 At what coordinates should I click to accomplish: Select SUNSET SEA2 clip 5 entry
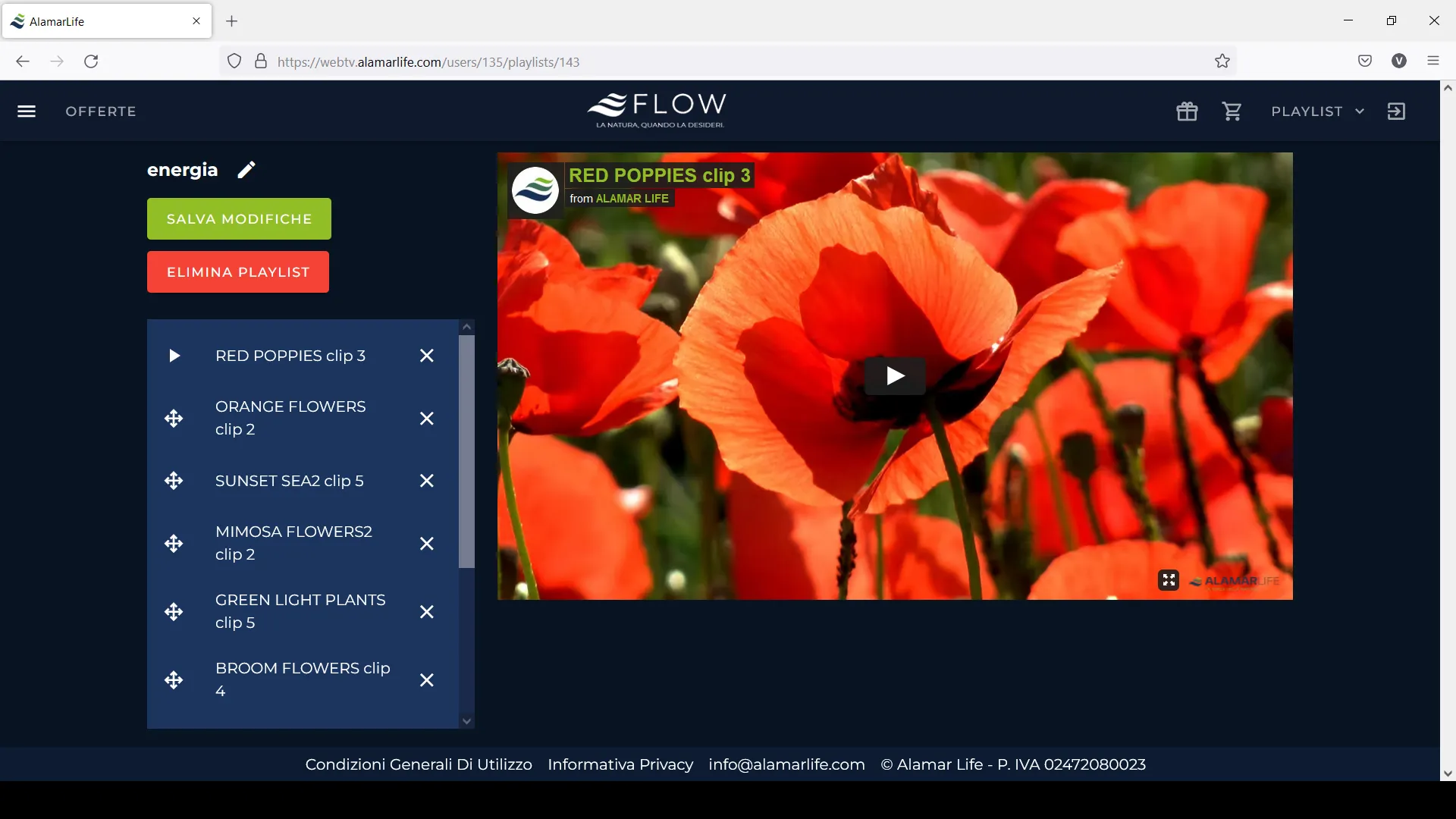coord(290,481)
